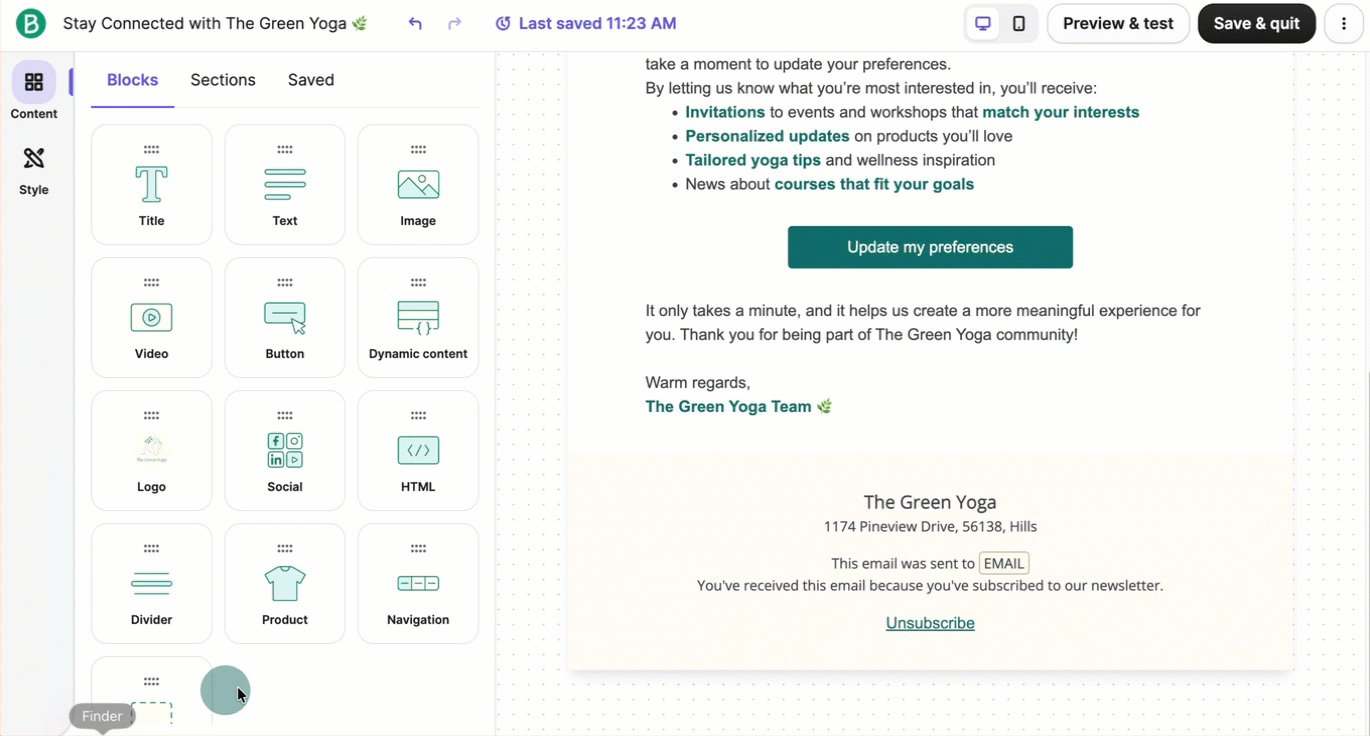Switch to mobile preview mode
Viewport: 1370px width, 736px height.
coord(1019,23)
